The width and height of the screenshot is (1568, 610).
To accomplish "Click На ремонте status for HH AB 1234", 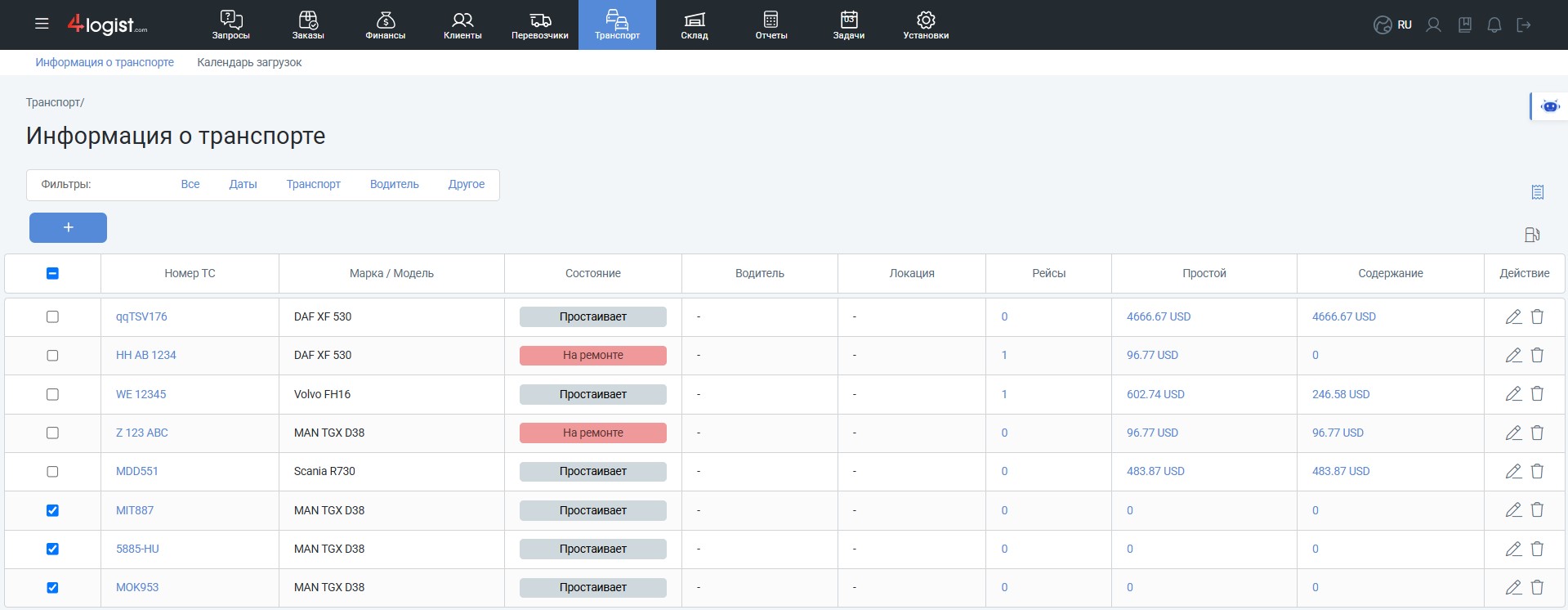I will (593, 355).
